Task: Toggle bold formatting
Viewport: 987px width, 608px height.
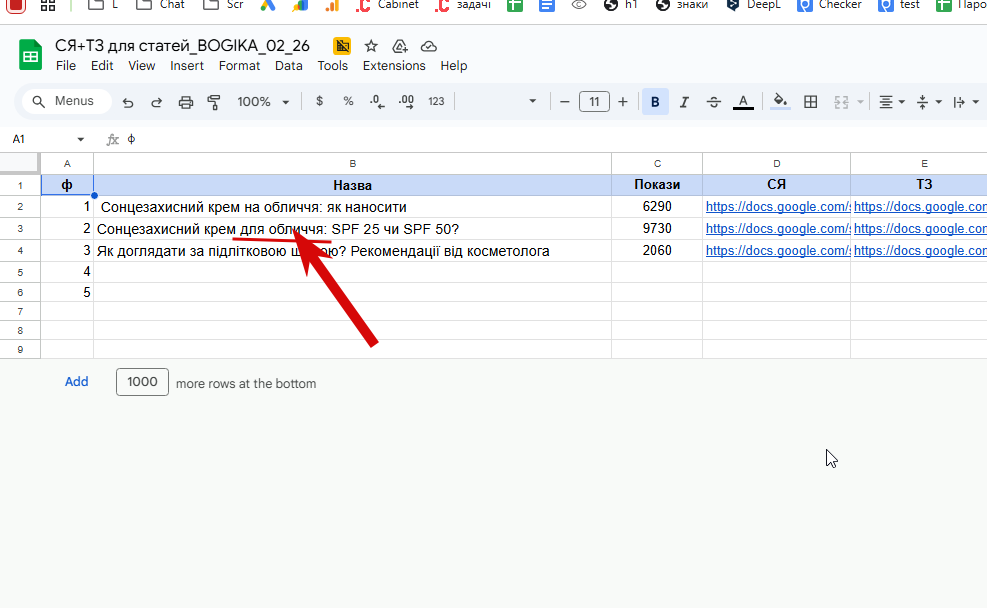Action: [x=655, y=101]
